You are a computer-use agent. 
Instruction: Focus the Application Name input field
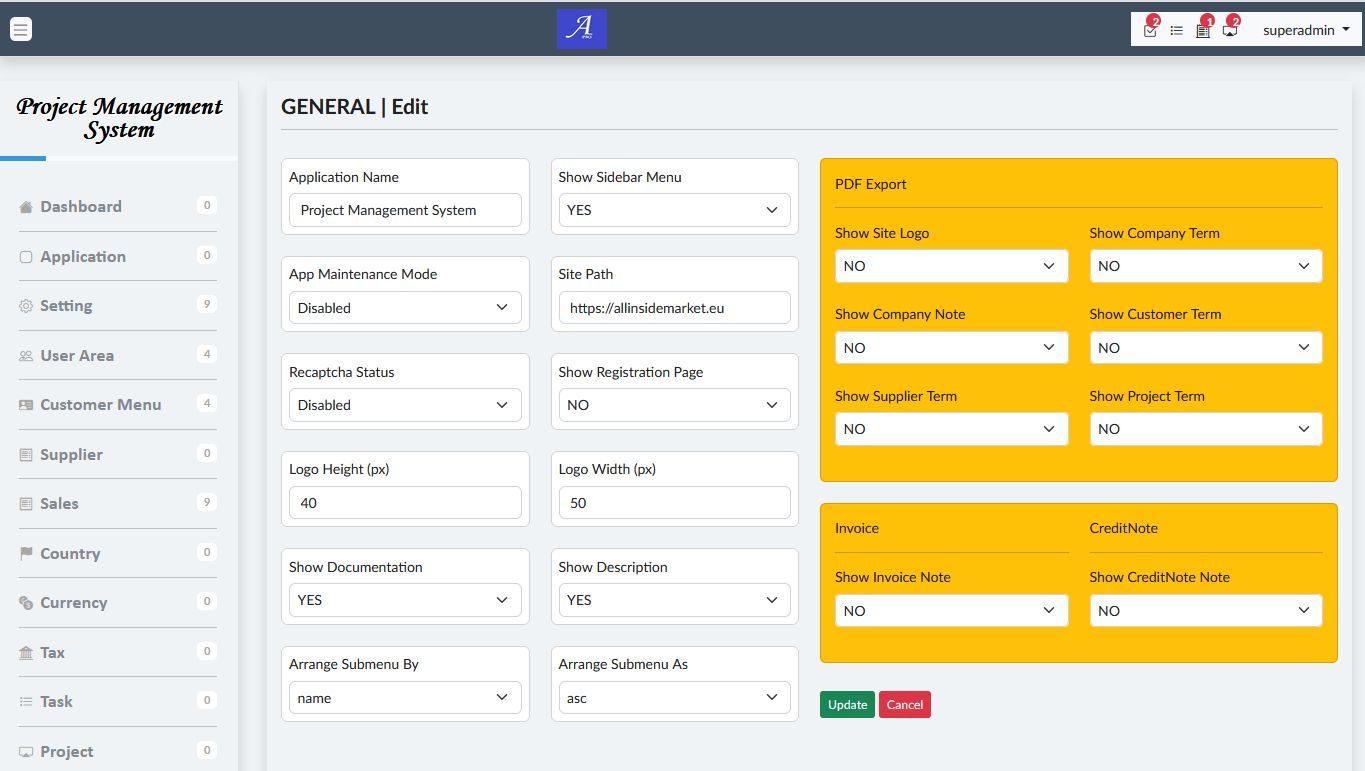(x=405, y=210)
